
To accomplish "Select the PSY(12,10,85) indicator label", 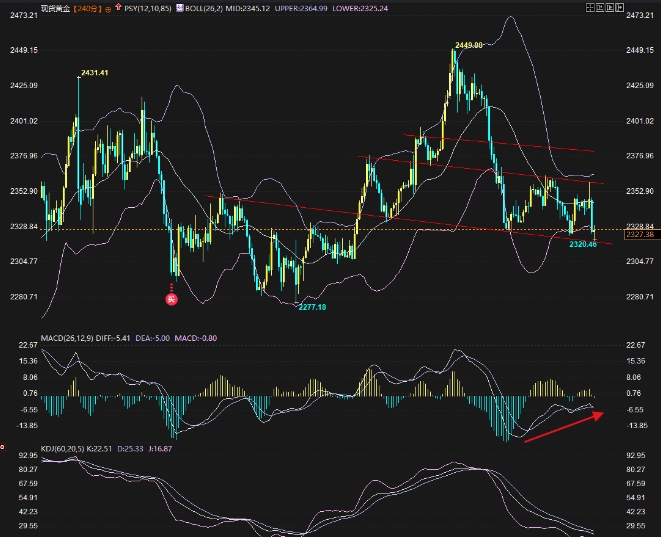I will [148, 8].
